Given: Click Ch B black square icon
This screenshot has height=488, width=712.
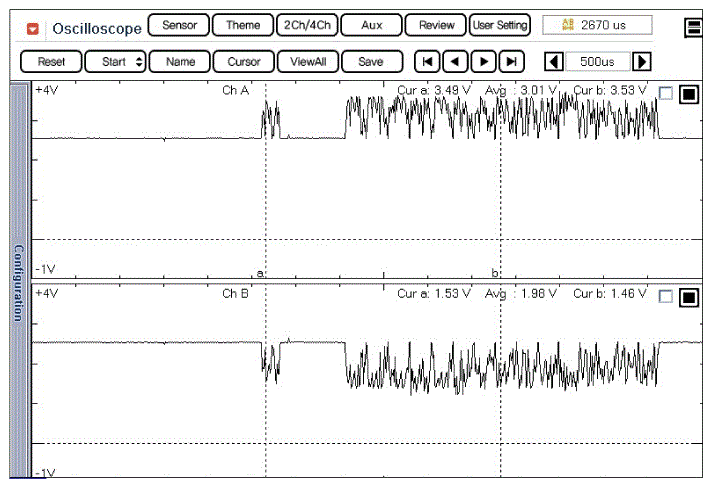Looking at the screenshot, I should 688,297.
